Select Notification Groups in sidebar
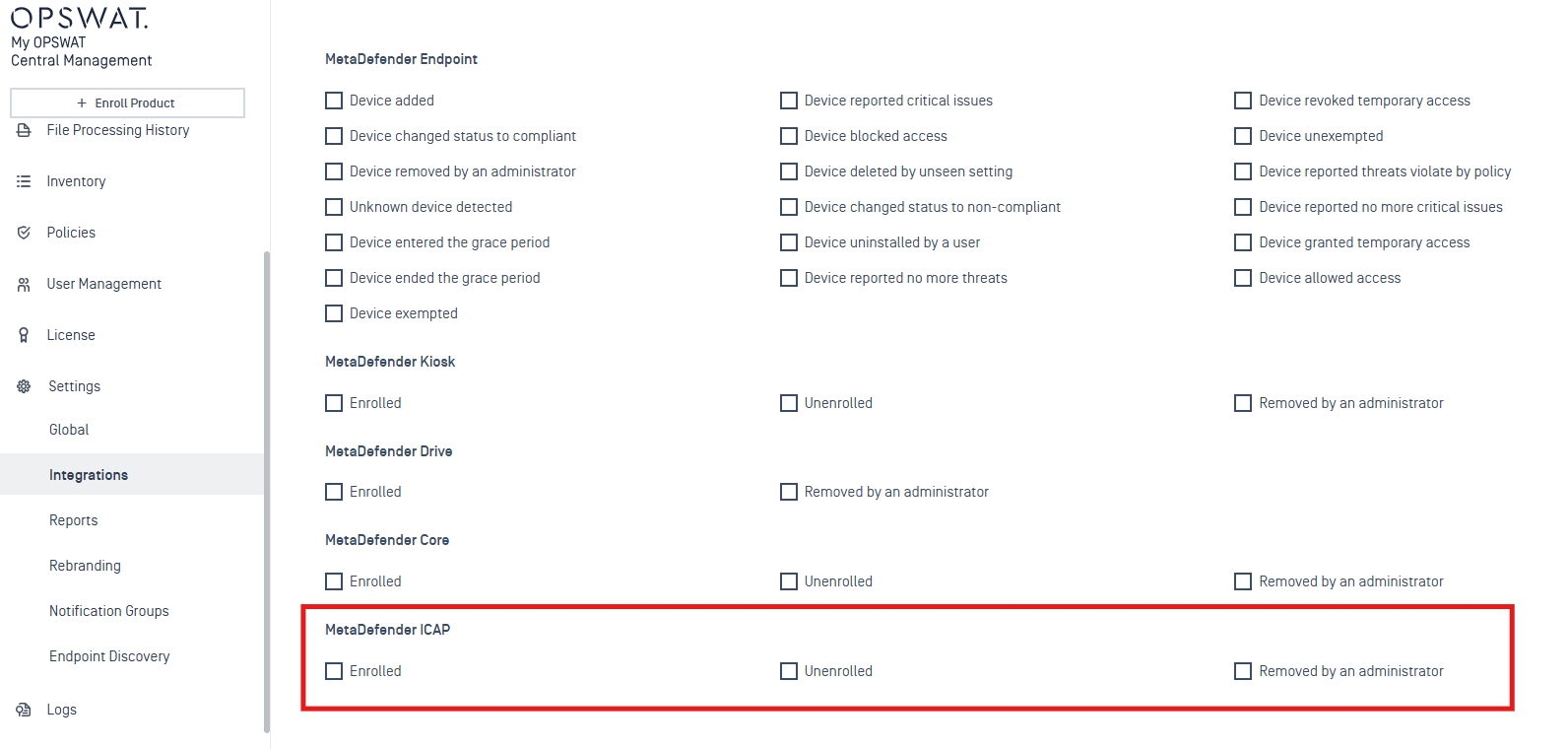 (109, 611)
